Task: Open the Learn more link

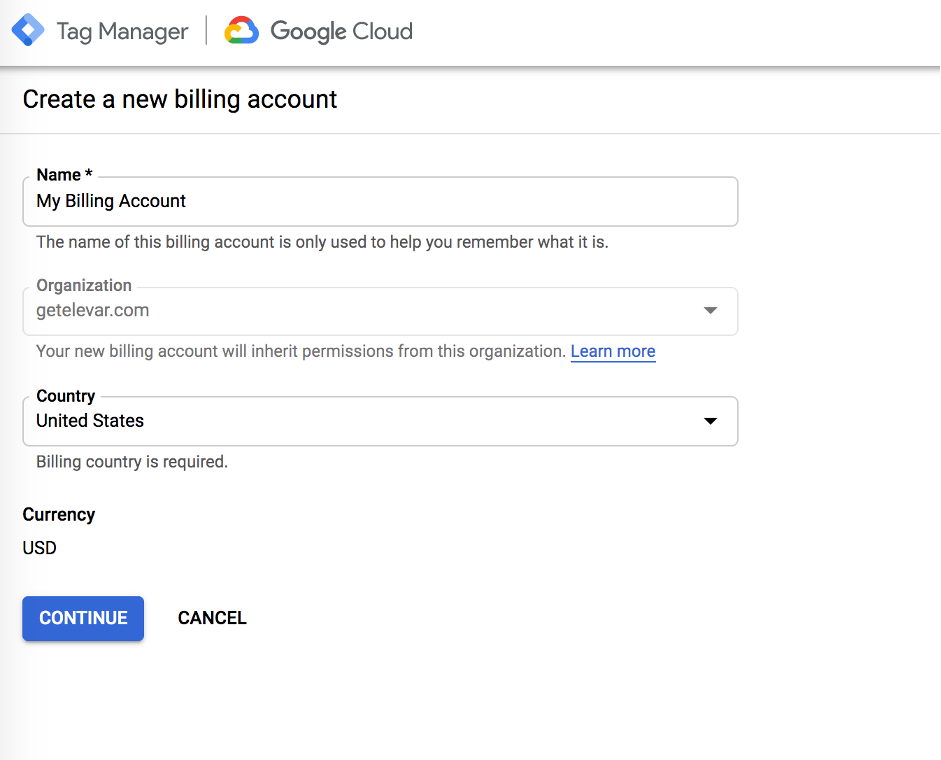Action: (x=613, y=352)
